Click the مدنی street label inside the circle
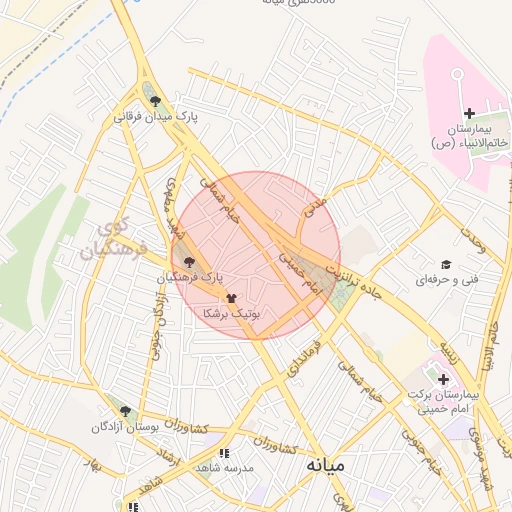512x512 pixels. [315, 208]
